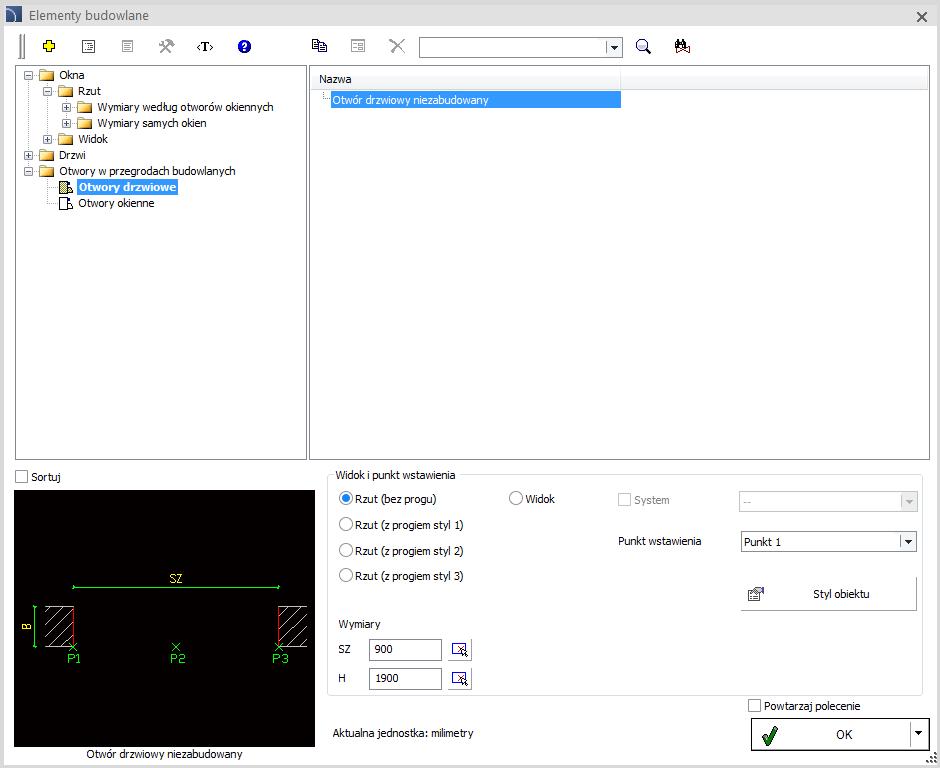Click the Styl obiektu button
The image size is (940, 768).
pyautogui.click(x=828, y=594)
